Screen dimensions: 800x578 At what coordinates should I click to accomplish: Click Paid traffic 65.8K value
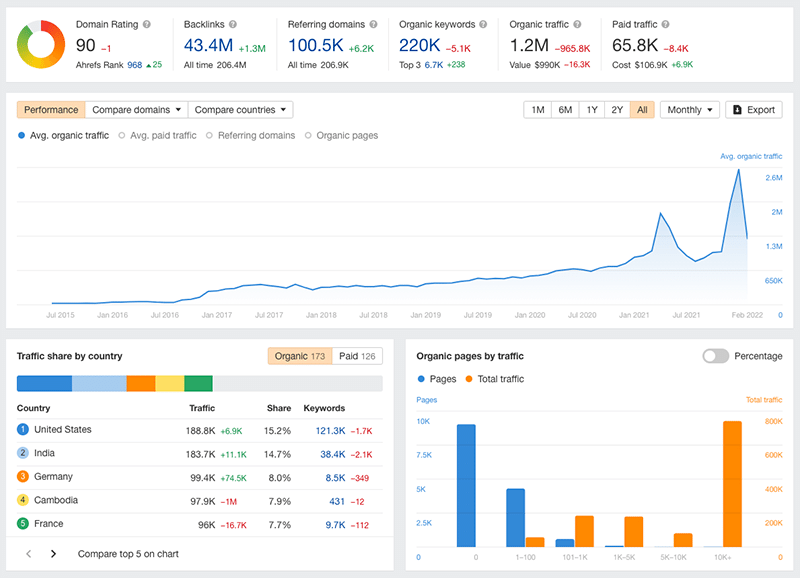[635, 45]
